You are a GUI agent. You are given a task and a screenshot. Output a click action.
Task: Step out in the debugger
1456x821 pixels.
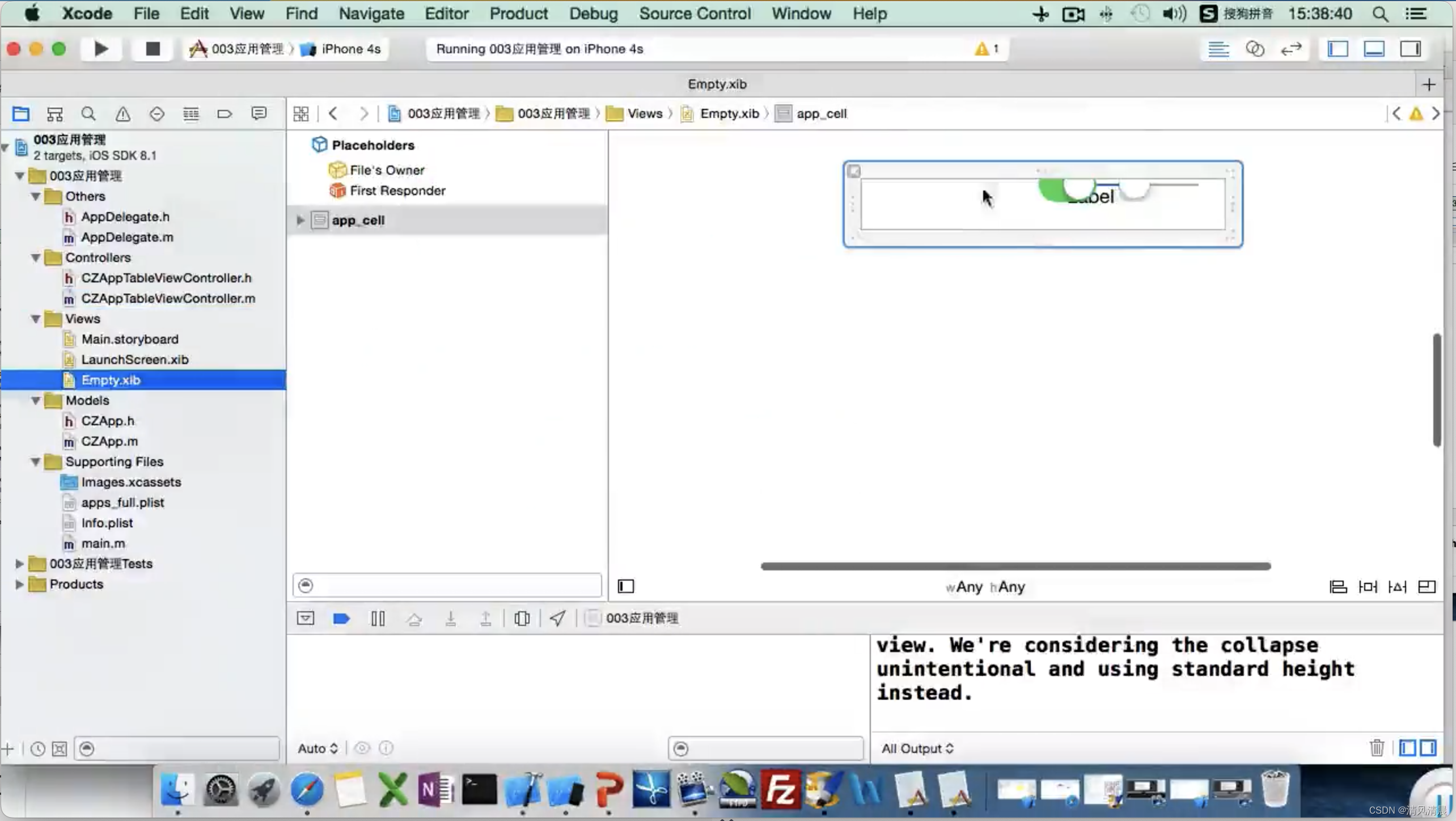[486, 618]
